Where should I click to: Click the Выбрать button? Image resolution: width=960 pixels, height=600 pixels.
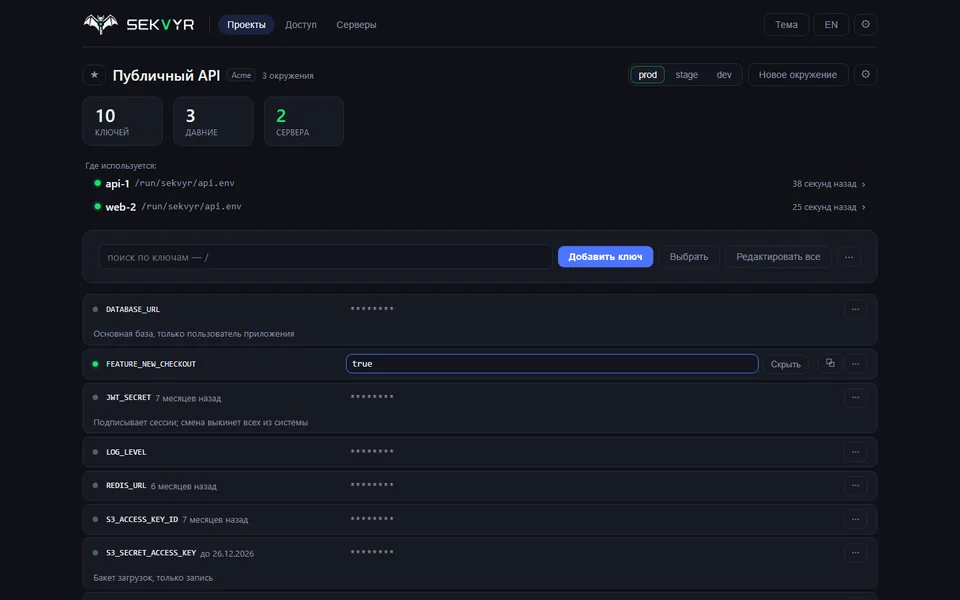(x=689, y=257)
